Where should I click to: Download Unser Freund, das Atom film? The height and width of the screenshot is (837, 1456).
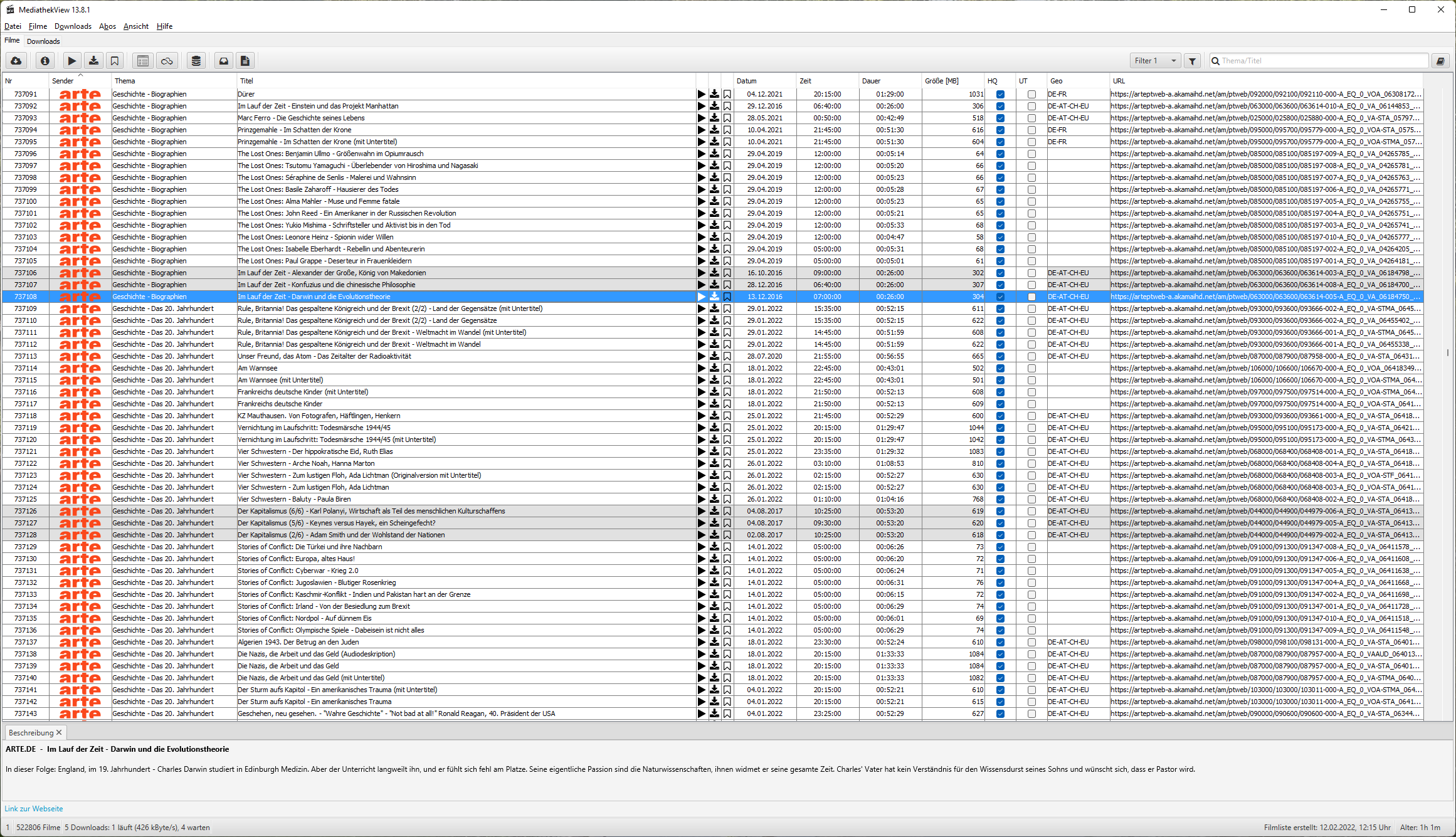[714, 356]
